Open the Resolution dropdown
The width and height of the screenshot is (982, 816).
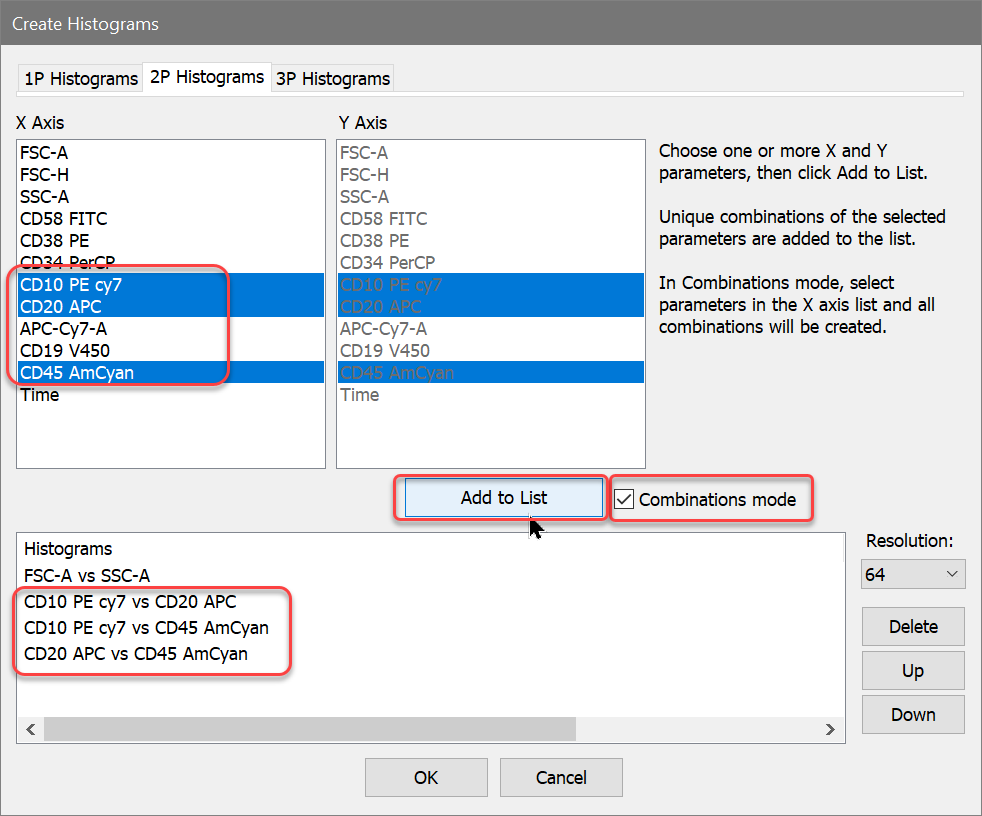click(x=912, y=575)
